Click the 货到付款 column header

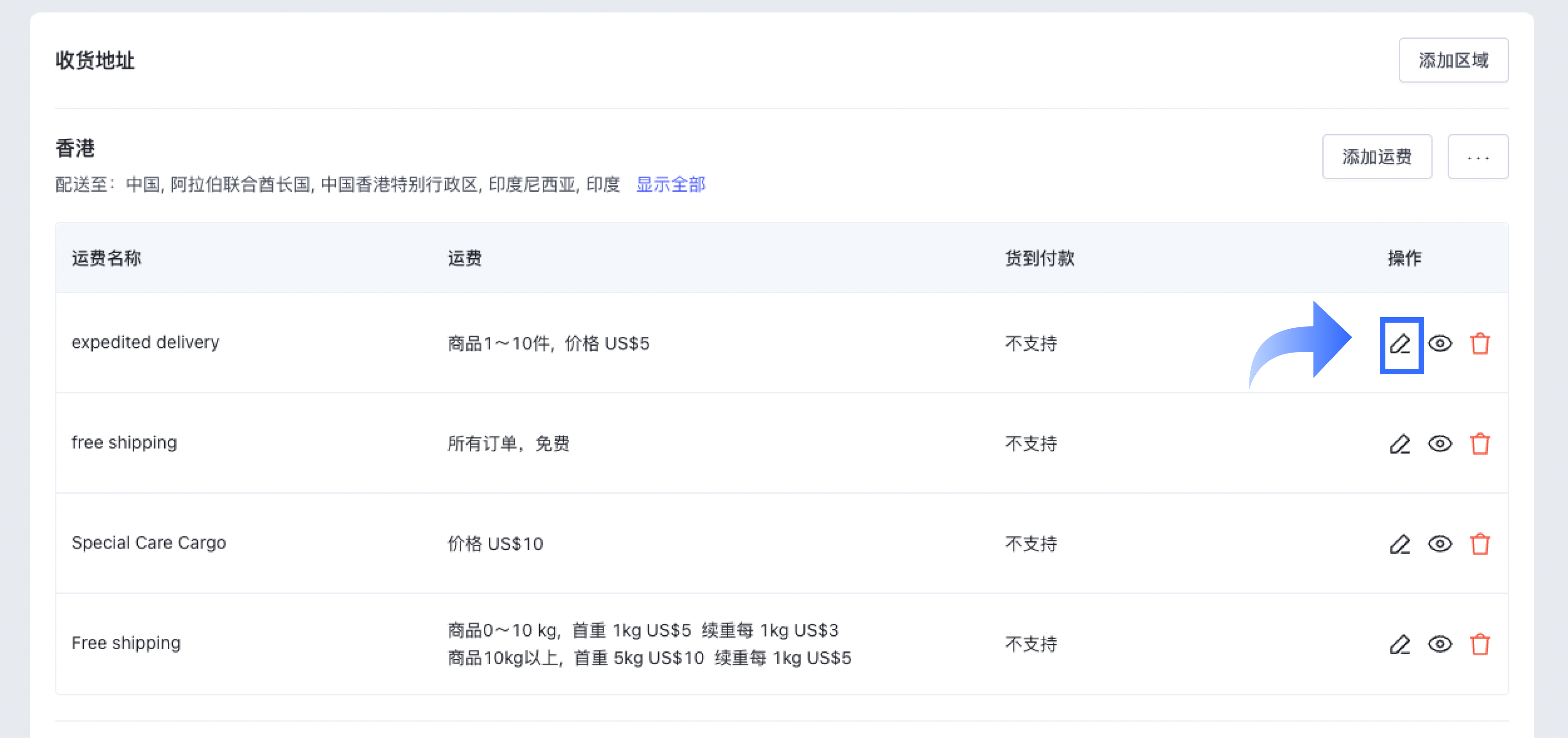point(1039,259)
